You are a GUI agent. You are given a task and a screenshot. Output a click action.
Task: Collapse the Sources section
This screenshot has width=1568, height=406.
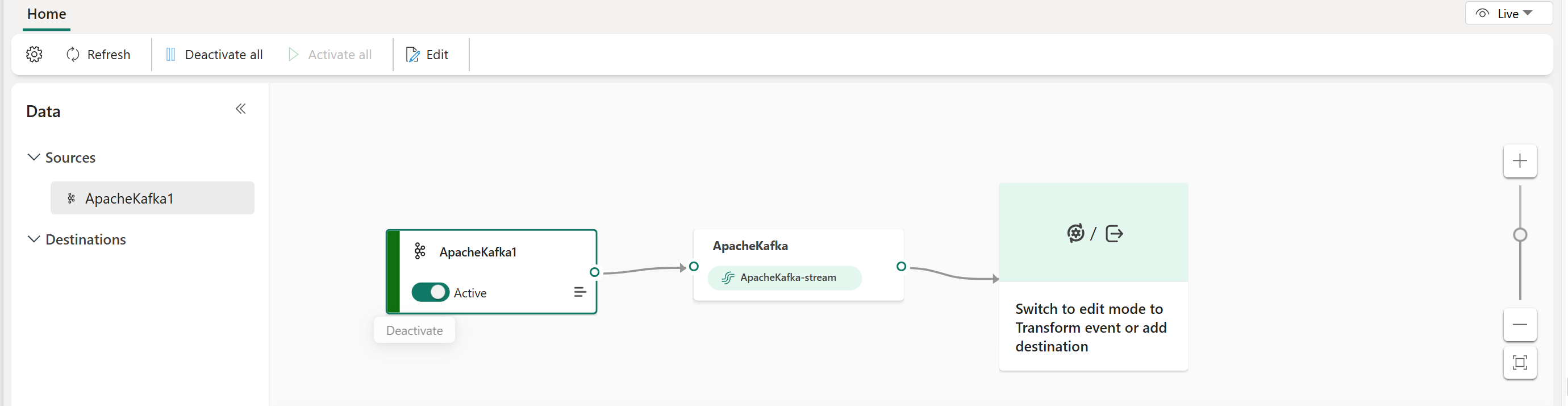(x=34, y=158)
